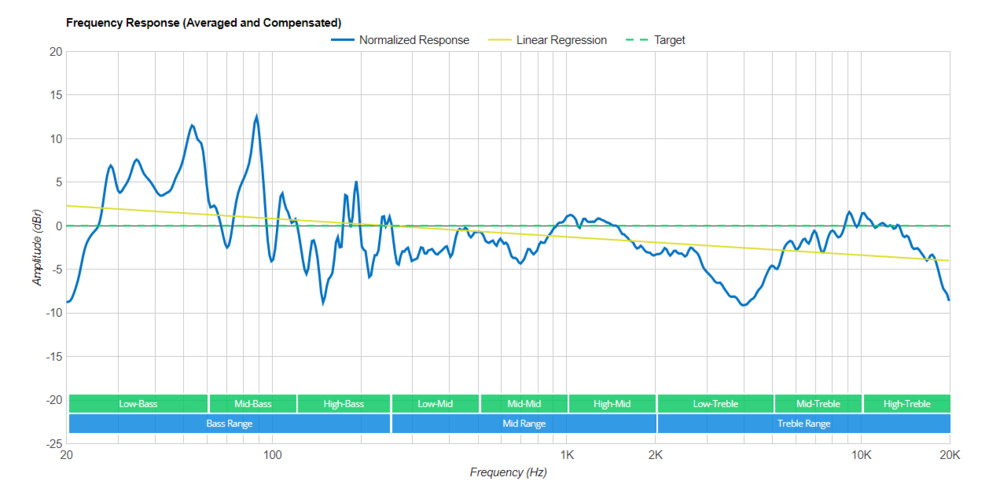Viewport: 1000px width, 492px height.
Task: Hide the Target series via legend label
Action: [x=669, y=40]
